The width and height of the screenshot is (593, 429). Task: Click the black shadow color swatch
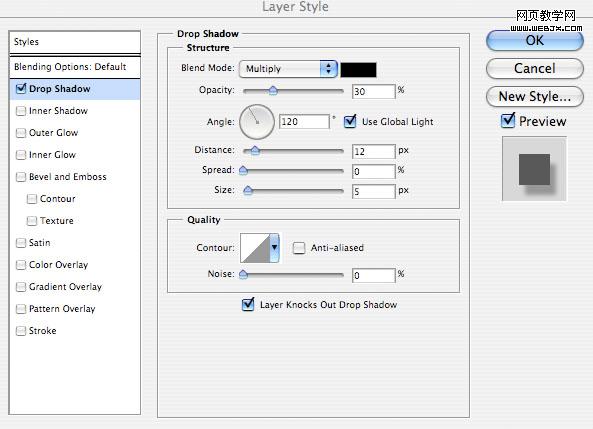(x=359, y=70)
